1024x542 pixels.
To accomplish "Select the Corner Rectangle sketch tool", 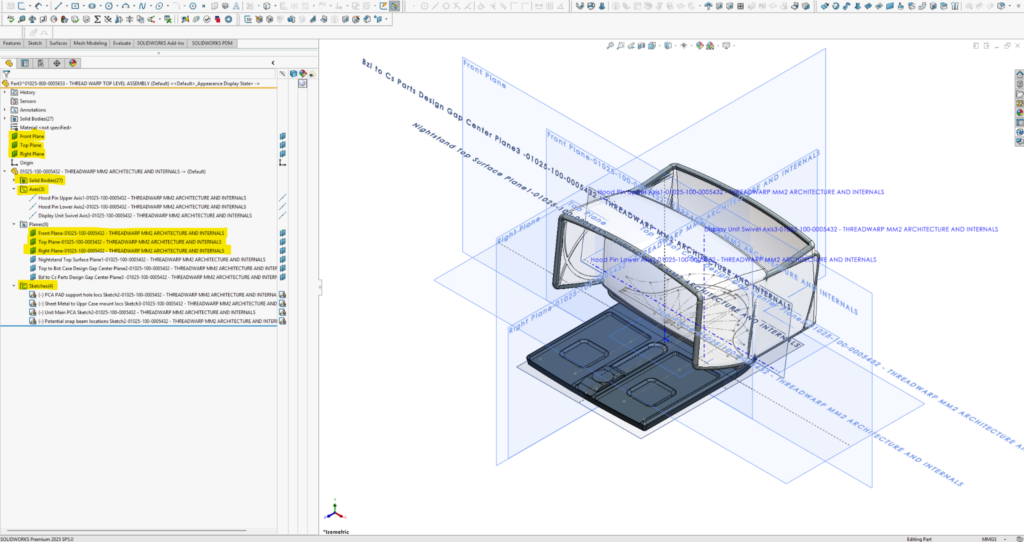I will [x=75, y=6].
